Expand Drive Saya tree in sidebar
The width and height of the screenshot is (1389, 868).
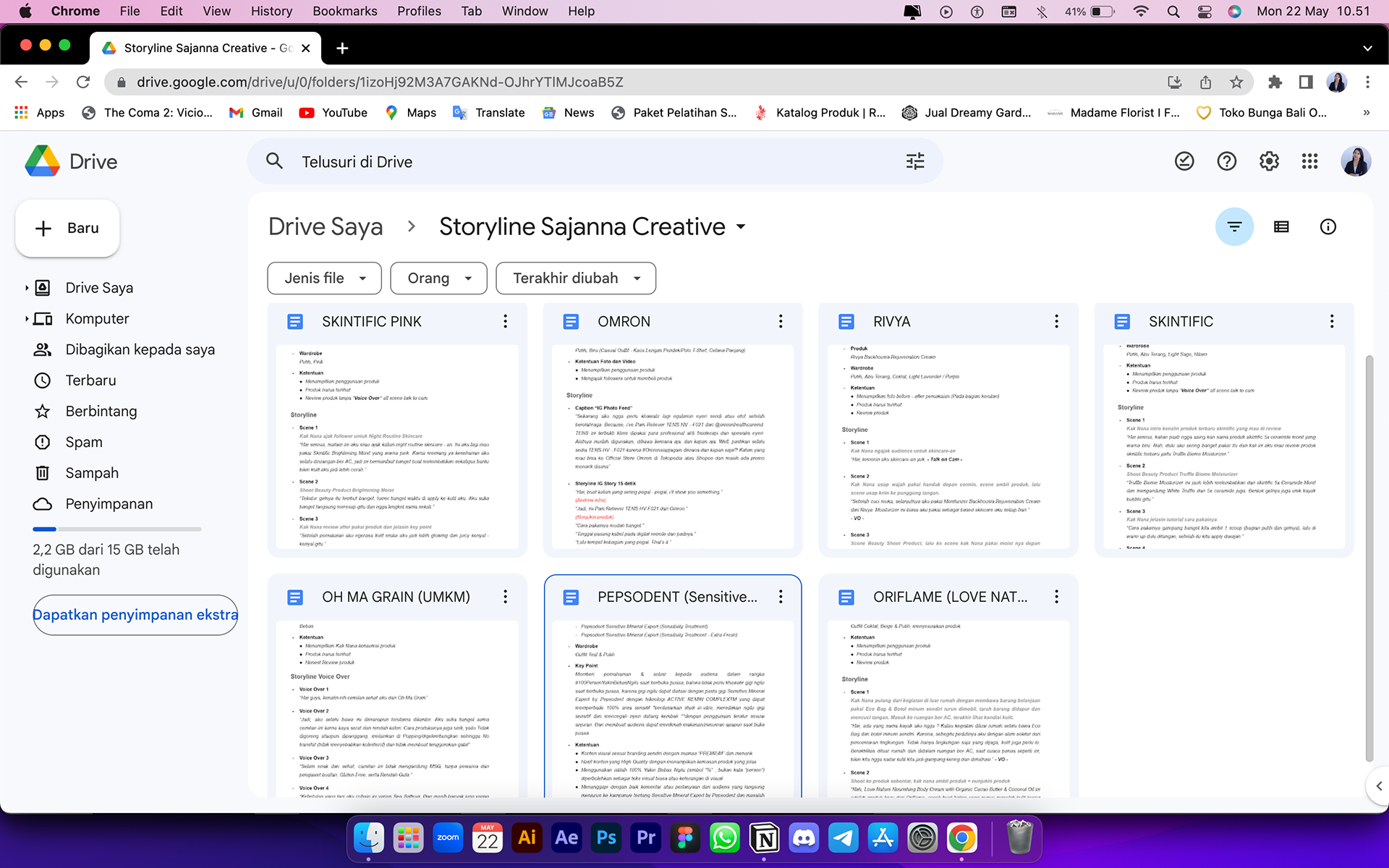click(27, 288)
